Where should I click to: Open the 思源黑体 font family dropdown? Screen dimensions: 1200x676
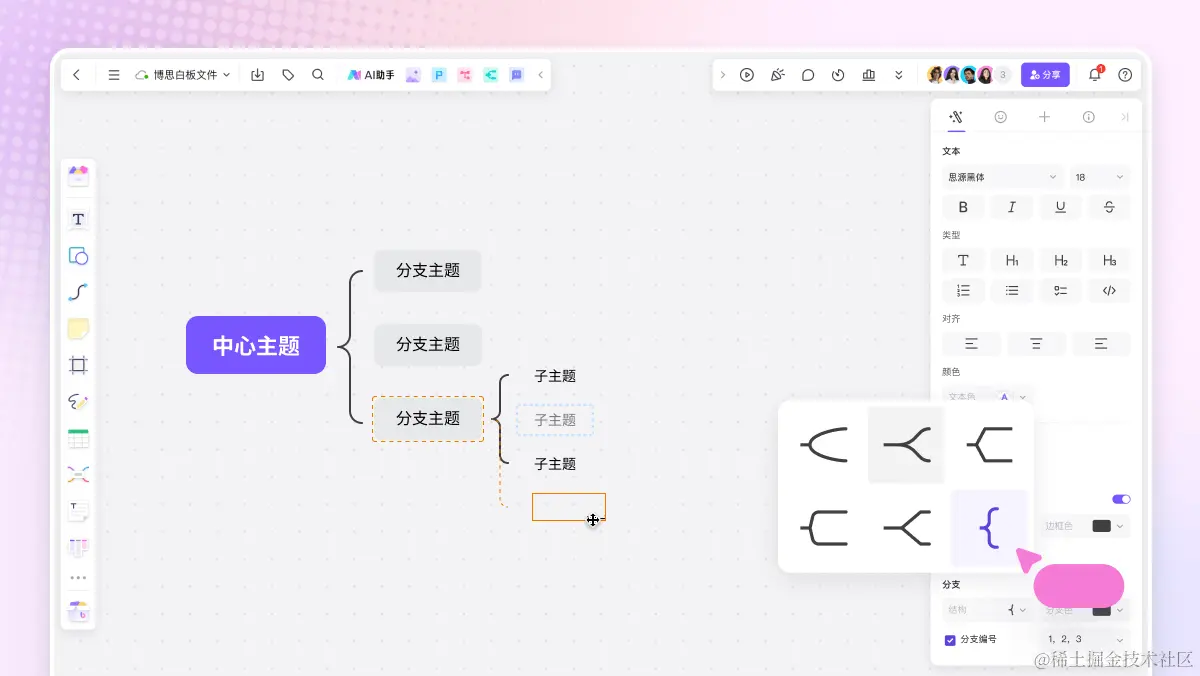point(1000,176)
